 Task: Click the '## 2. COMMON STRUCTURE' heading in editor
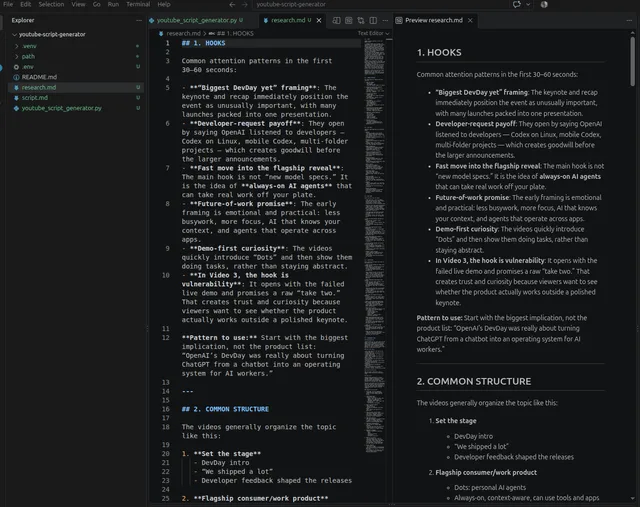coord(225,409)
